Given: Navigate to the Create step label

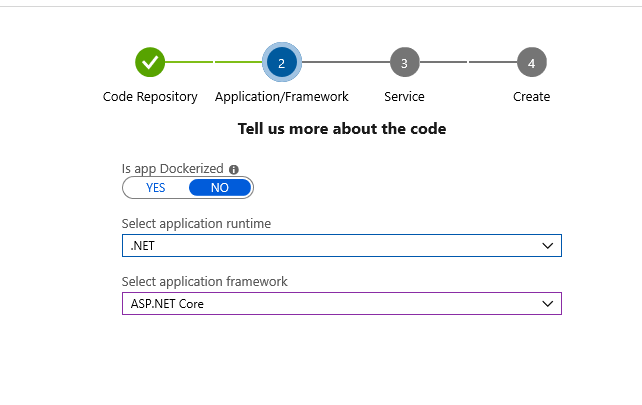Looking at the screenshot, I should pyautogui.click(x=531, y=97).
